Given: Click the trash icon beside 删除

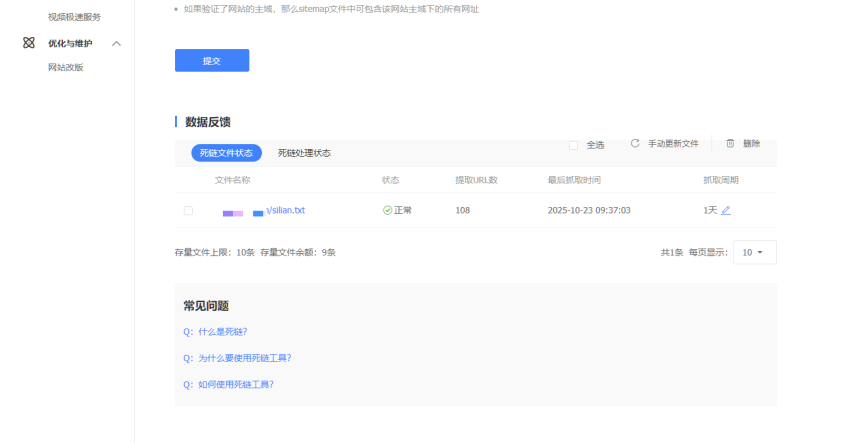Looking at the screenshot, I should [x=730, y=144].
